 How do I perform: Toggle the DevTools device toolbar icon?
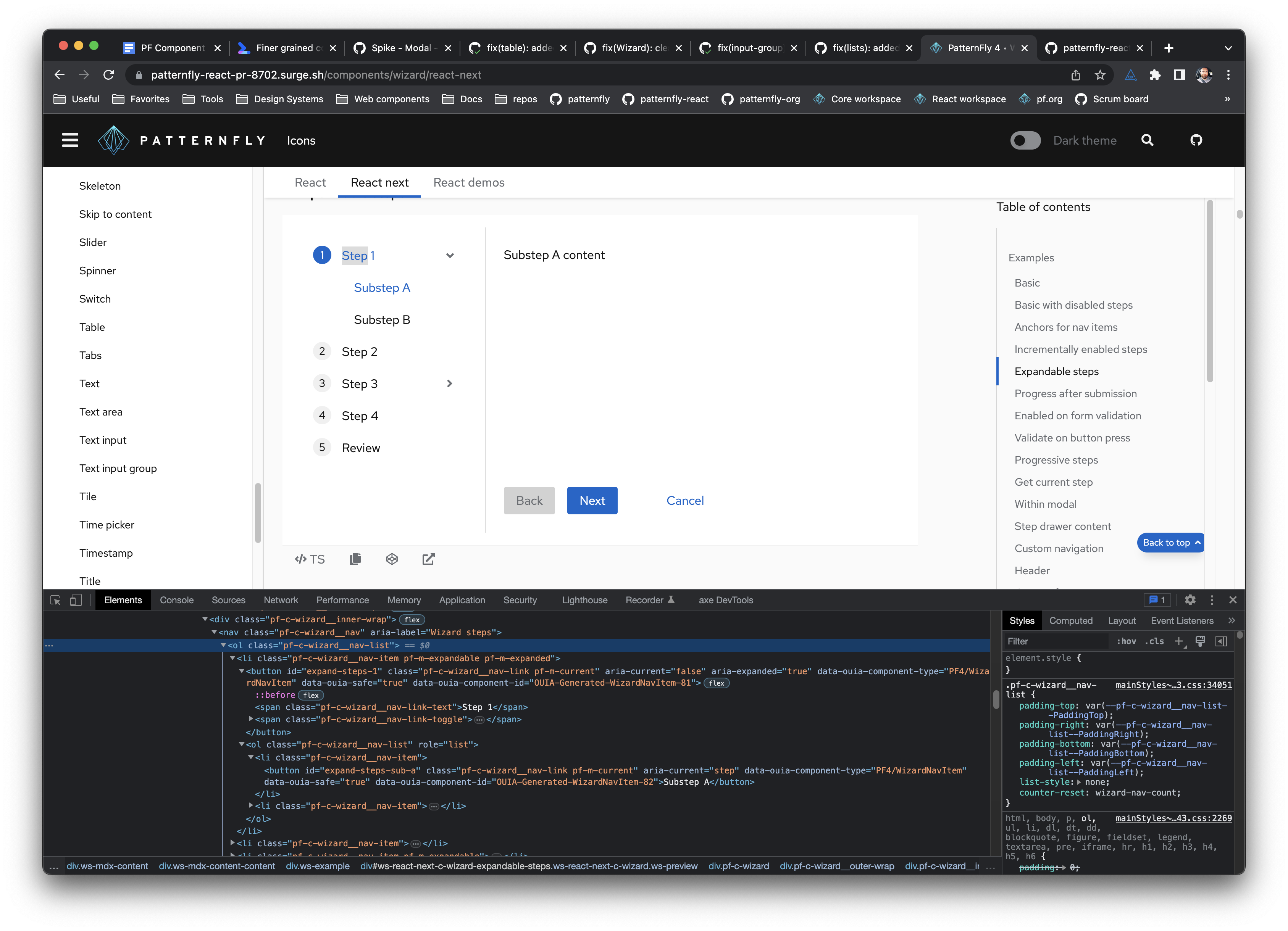(76, 600)
